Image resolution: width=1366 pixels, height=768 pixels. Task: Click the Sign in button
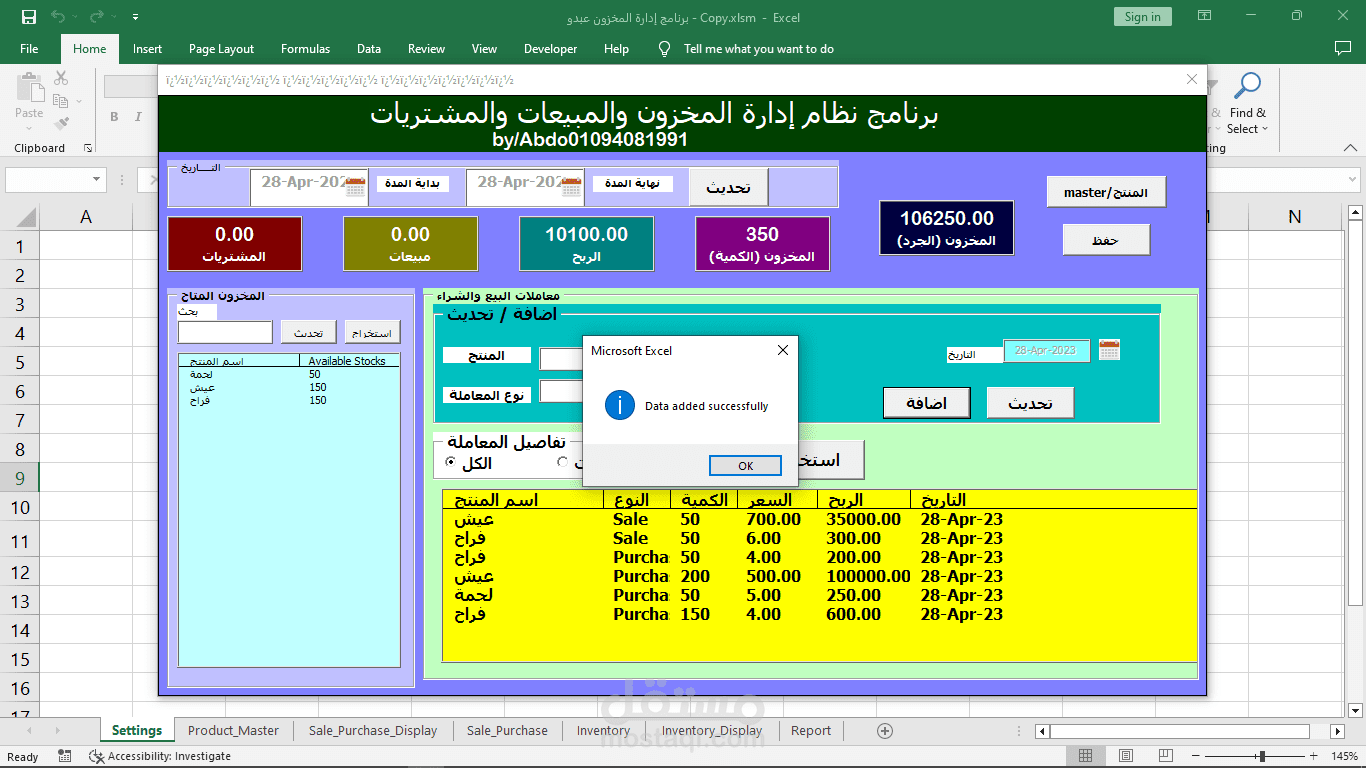(1142, 17)
